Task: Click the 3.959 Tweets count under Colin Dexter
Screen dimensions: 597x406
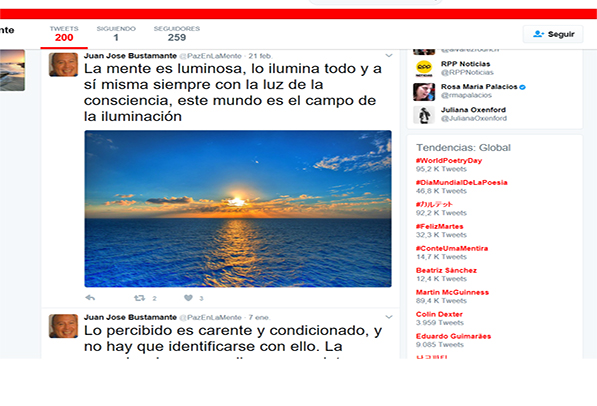Action: [439, 323]
